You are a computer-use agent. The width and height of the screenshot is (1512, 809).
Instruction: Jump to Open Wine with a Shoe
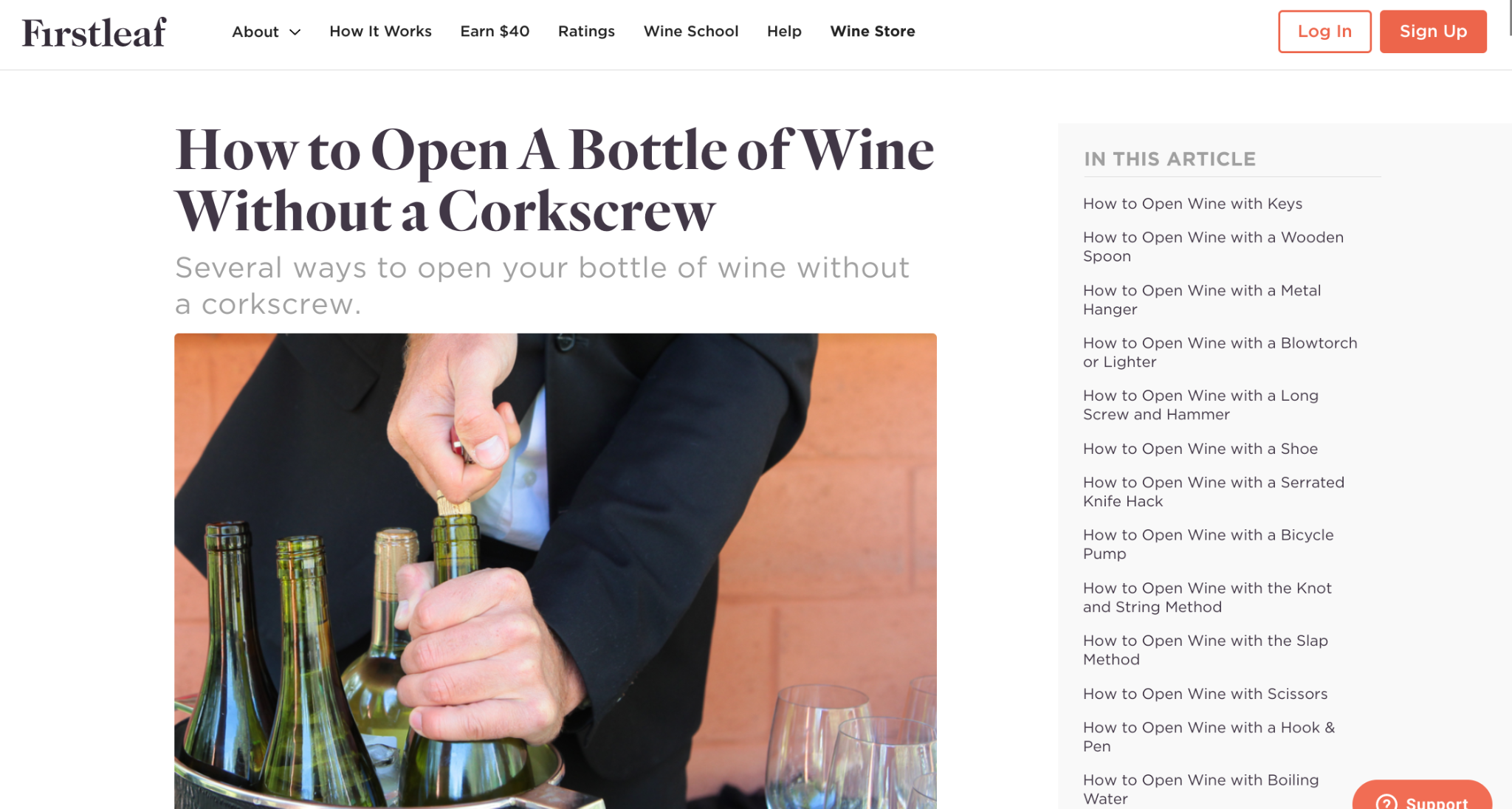[1200, 449]
